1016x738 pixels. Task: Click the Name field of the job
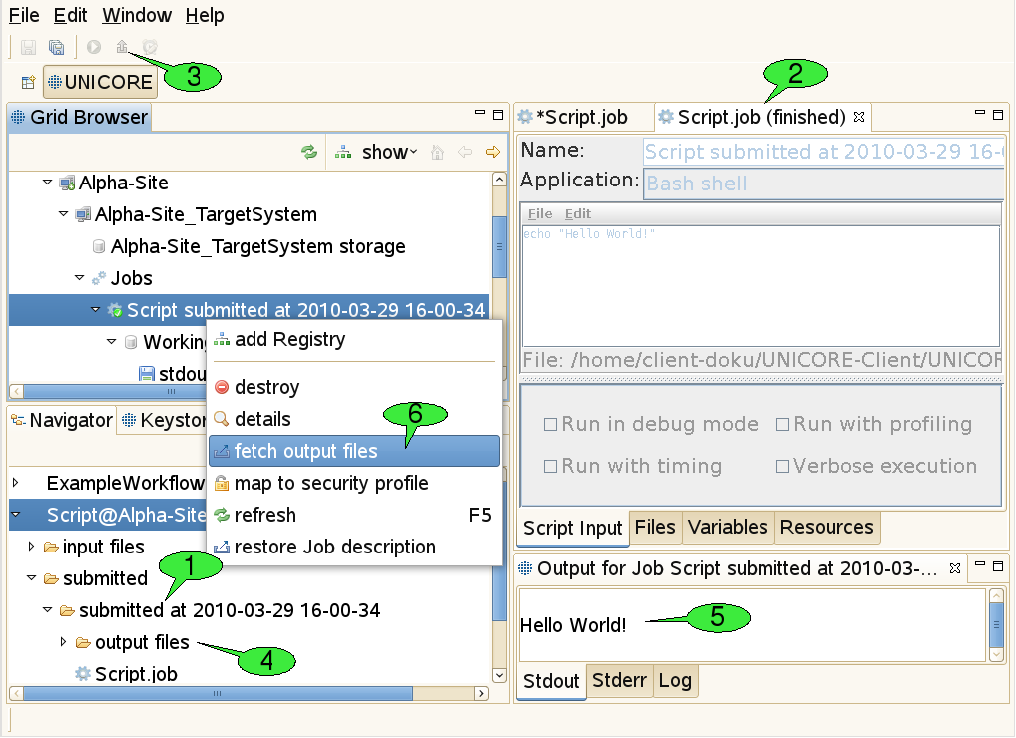824,152
